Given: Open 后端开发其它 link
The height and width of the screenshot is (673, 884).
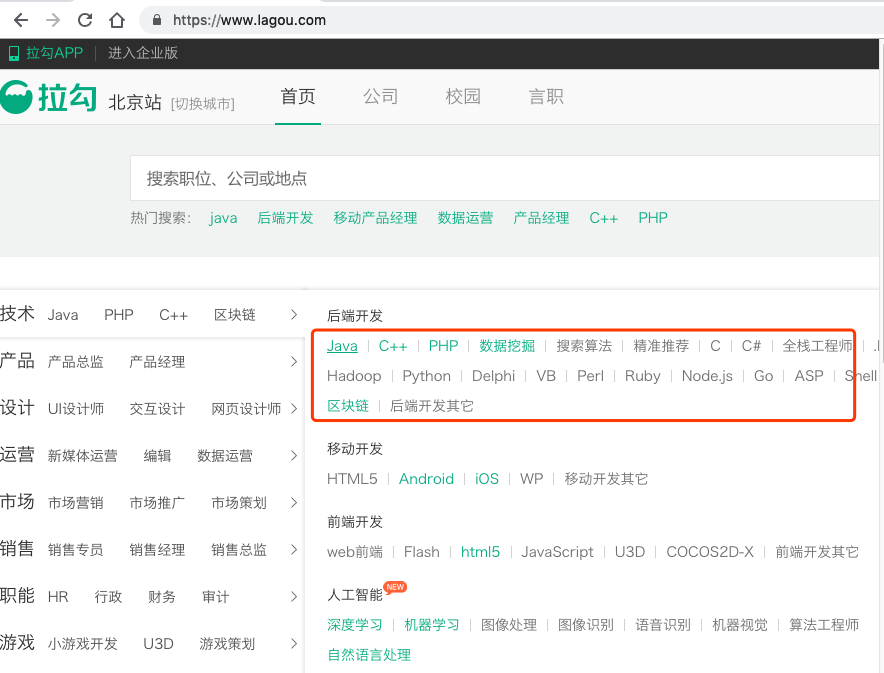Looking at the screenshot, I should pyautogui.click(x=432, y=406).
